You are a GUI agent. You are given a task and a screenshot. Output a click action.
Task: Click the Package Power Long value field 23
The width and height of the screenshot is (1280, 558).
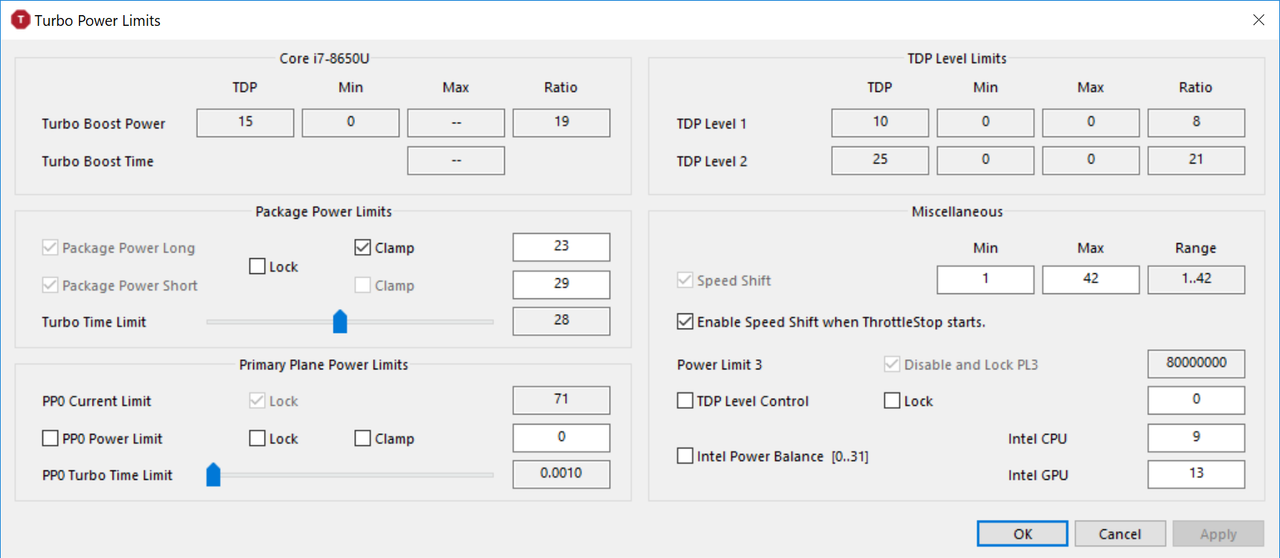tap(561, 247)
